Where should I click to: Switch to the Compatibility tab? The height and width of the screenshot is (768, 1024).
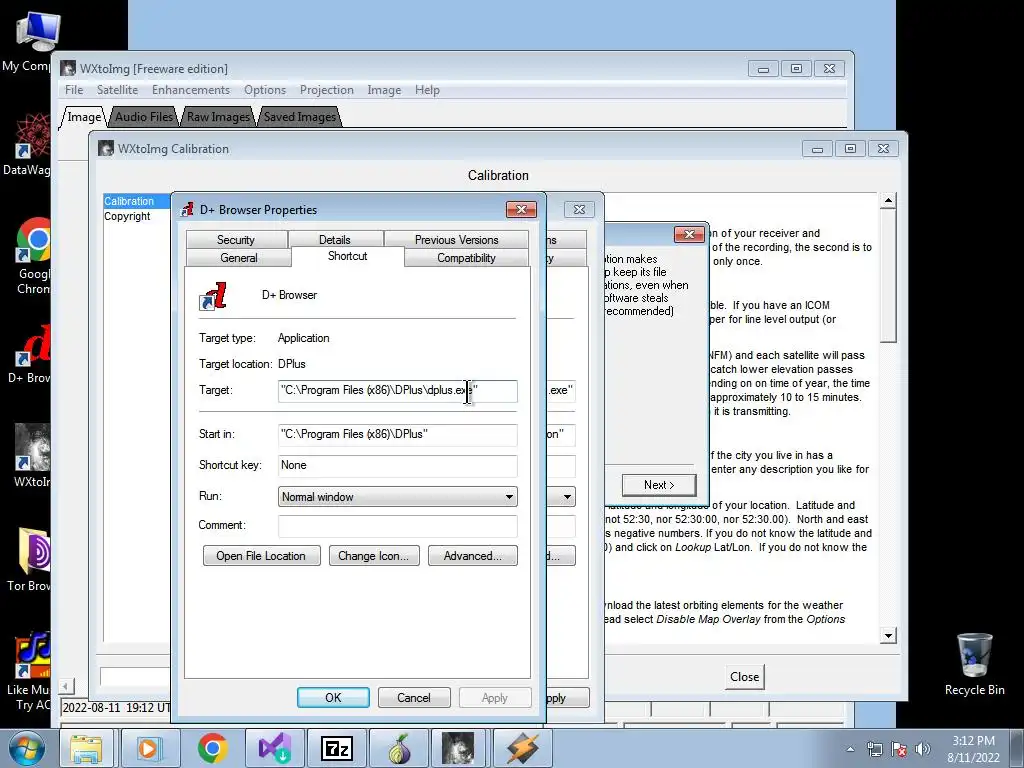click(466, 258)
